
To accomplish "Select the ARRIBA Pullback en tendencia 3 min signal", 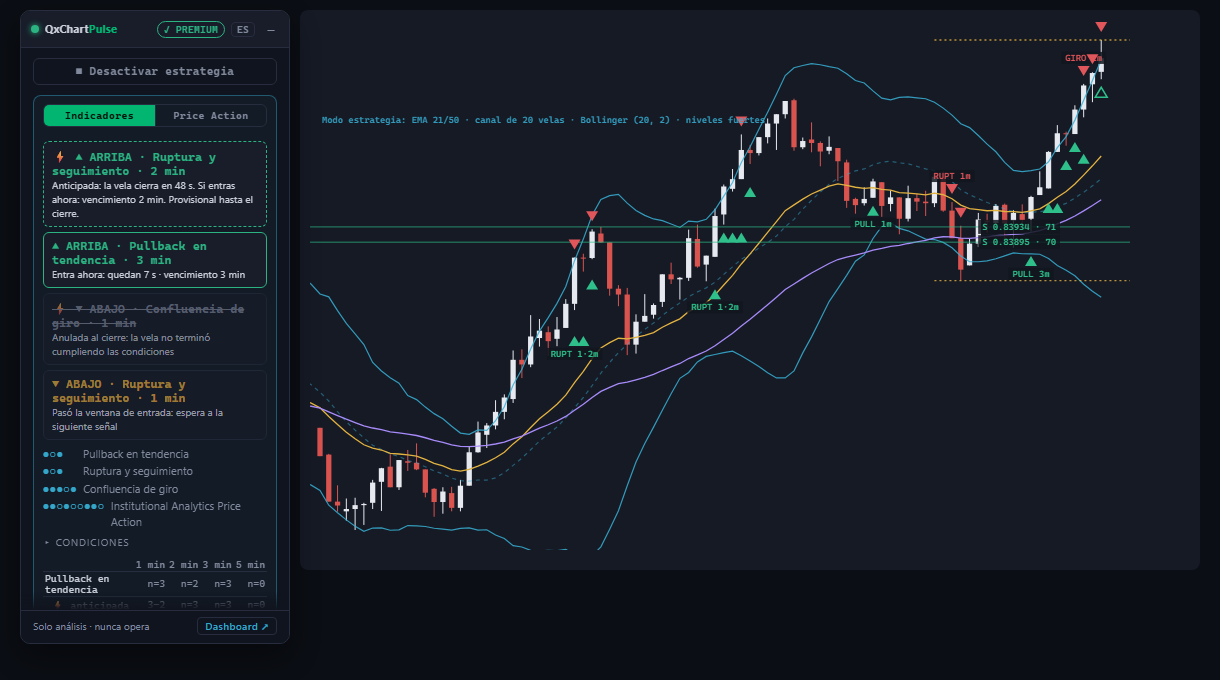I will point(155,260).
